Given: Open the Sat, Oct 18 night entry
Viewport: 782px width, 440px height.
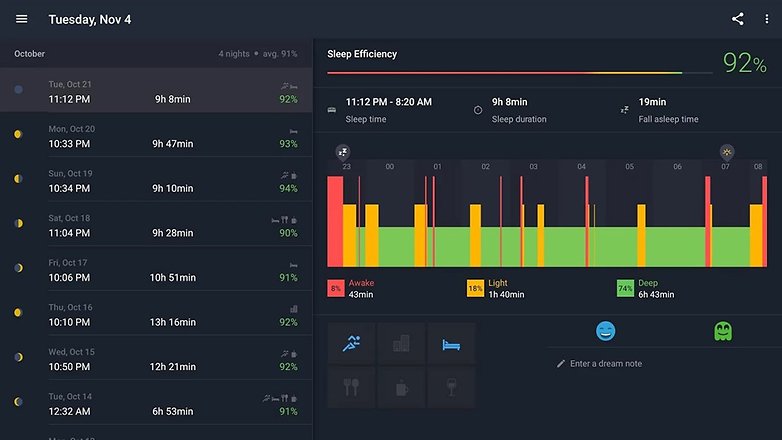Looking at the screenshot, I should [x=156, y=224].
